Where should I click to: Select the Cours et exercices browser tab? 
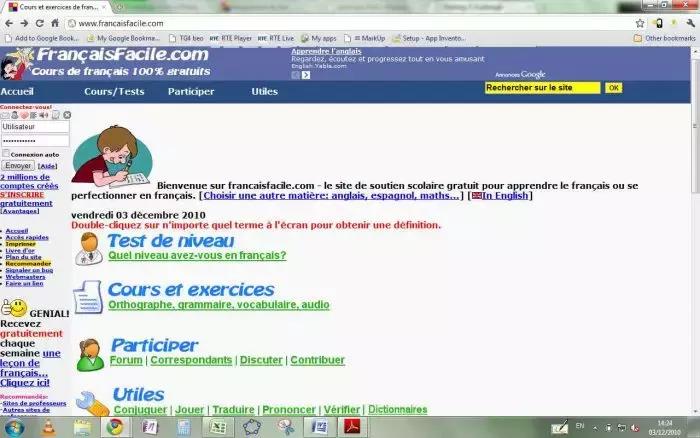pyautogui.click(x=58, y=7)
